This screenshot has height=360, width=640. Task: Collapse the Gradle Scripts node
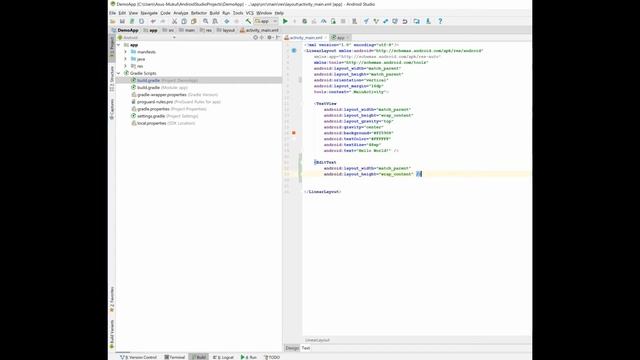tap(119, 73)
